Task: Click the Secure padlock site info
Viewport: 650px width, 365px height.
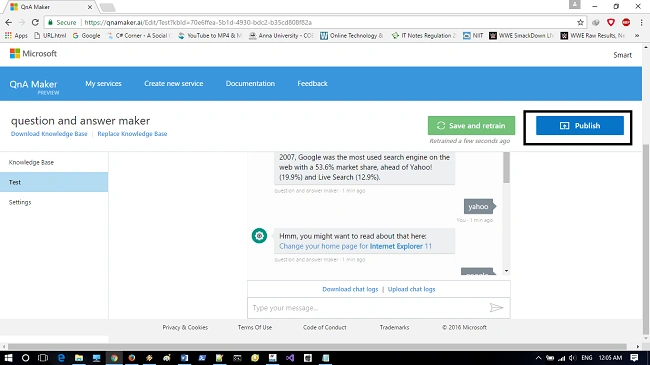Action: click(x=62, y=22)
